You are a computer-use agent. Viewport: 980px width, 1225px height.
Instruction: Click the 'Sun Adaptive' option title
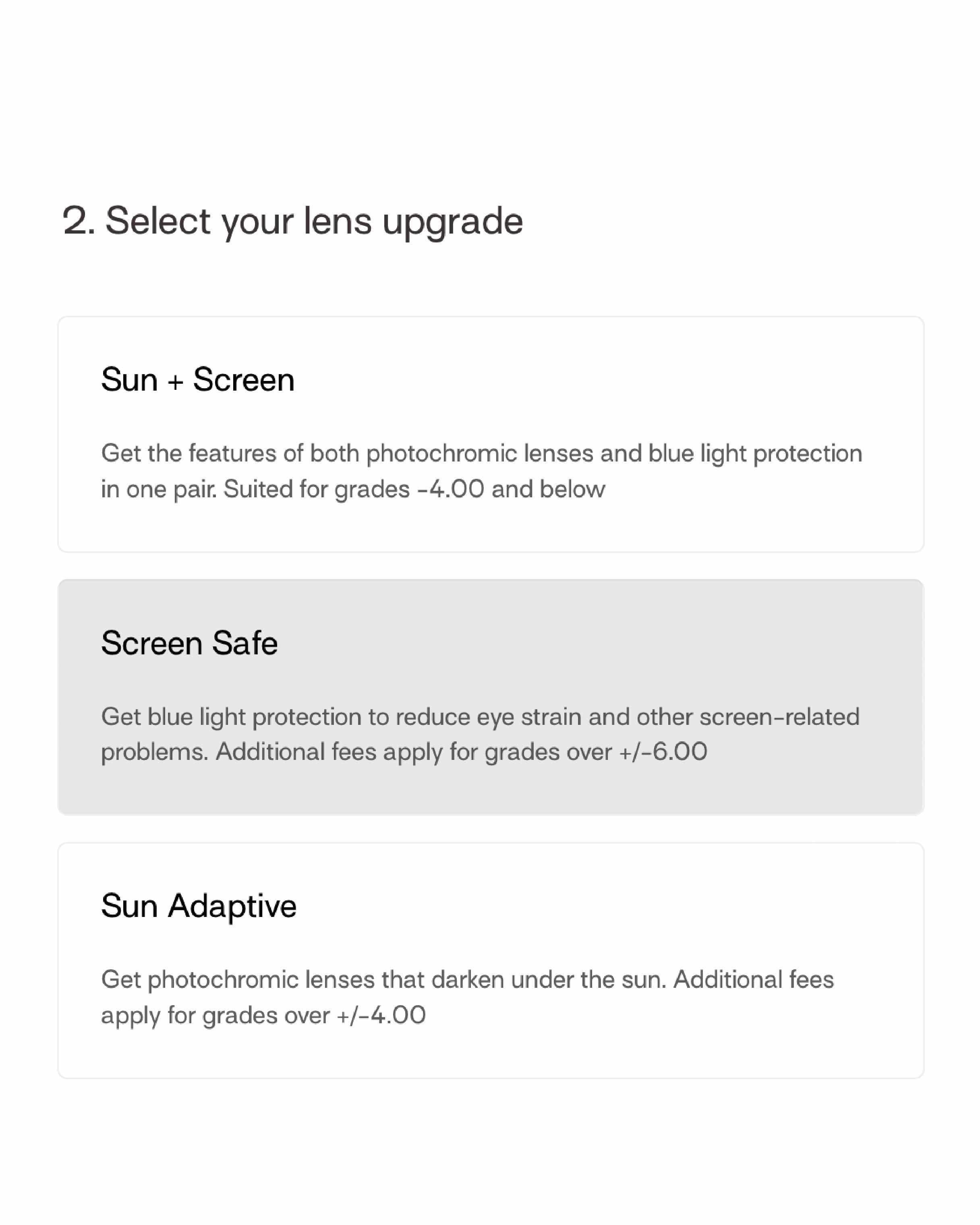(199, 906)
